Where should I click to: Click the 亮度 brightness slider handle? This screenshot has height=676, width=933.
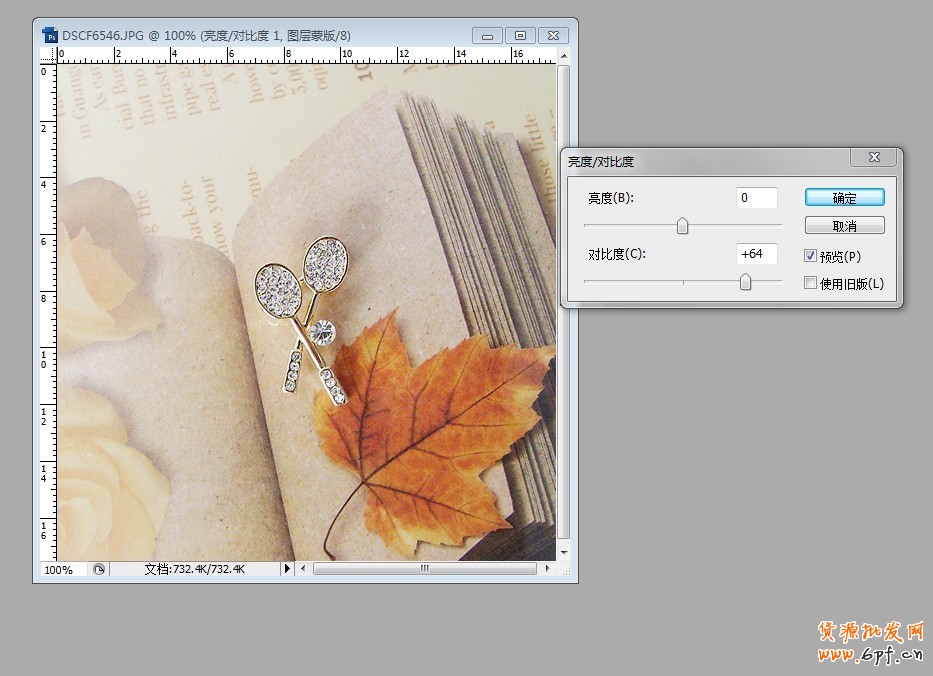point(683,226)
